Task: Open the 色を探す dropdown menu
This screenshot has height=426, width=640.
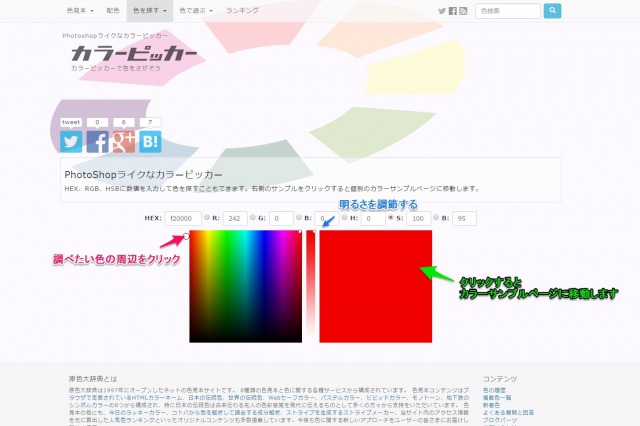Action: 149,11
